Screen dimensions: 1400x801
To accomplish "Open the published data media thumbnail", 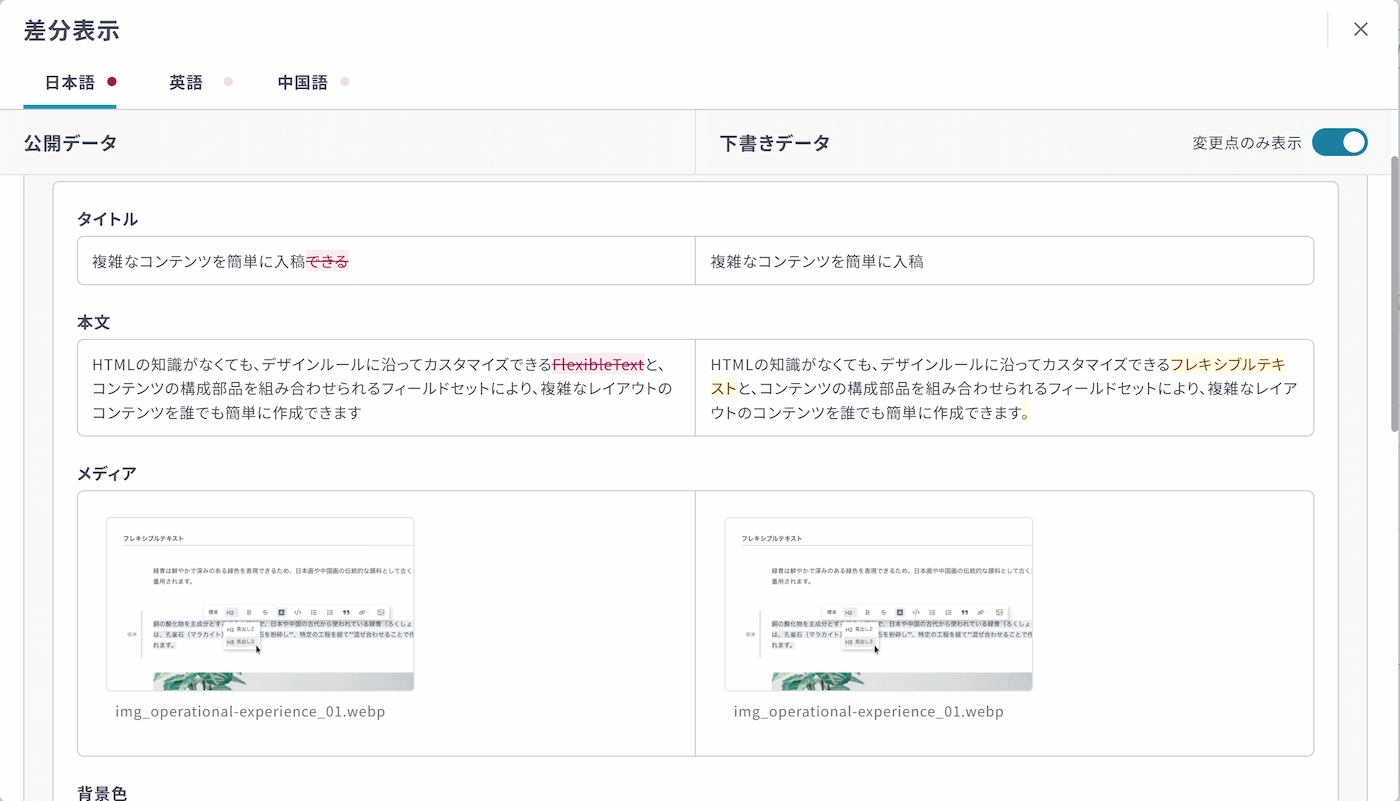I will click(x=260, y=604).
